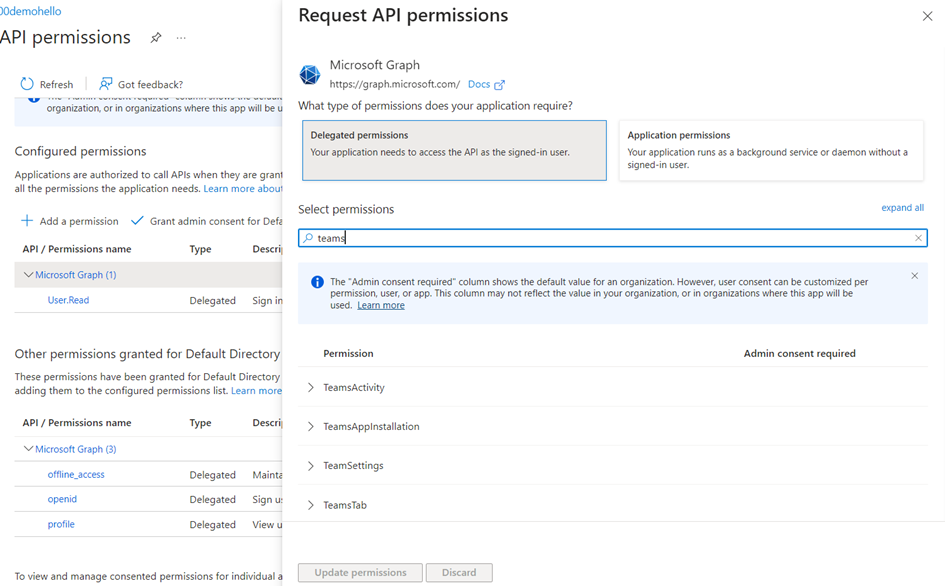Click the https://graph.microsoft.com/ URL text

tap(395, 84)
